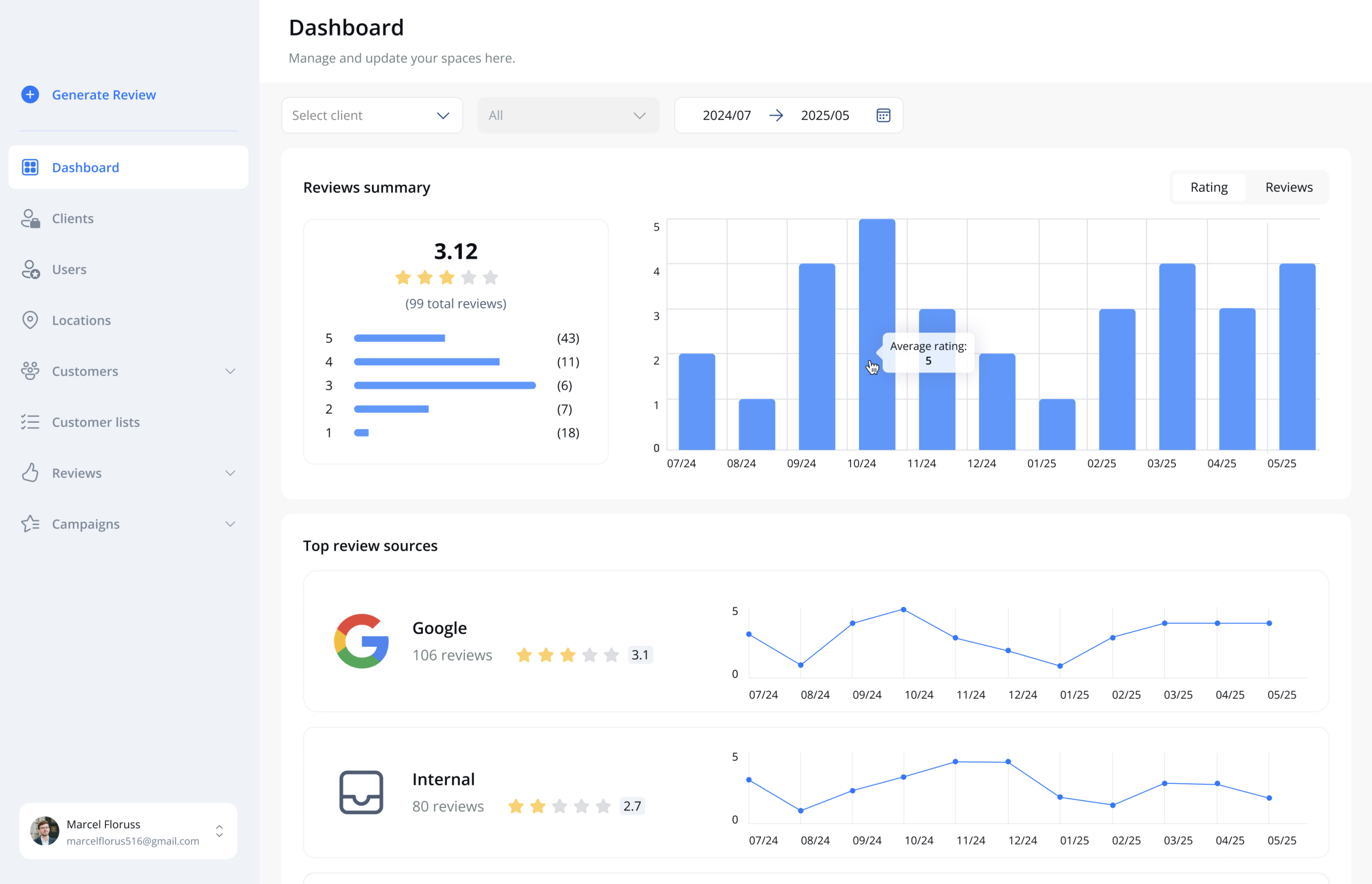Screen dimensions: 1372x884
Task: Click the Reviews thumbs-up icon
Action: tap(30, 473)
